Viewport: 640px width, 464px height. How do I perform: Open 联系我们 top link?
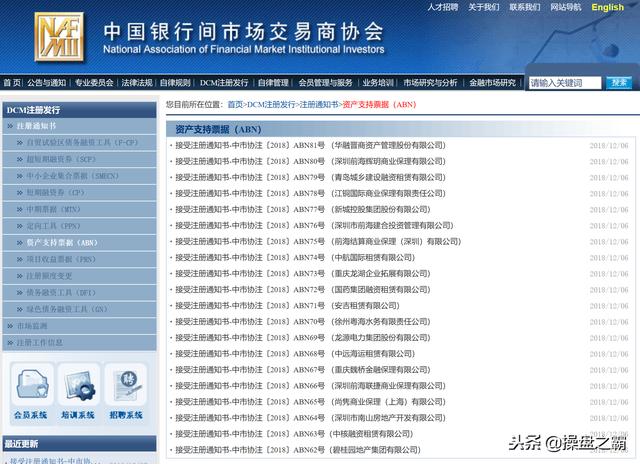click(525, 7)
